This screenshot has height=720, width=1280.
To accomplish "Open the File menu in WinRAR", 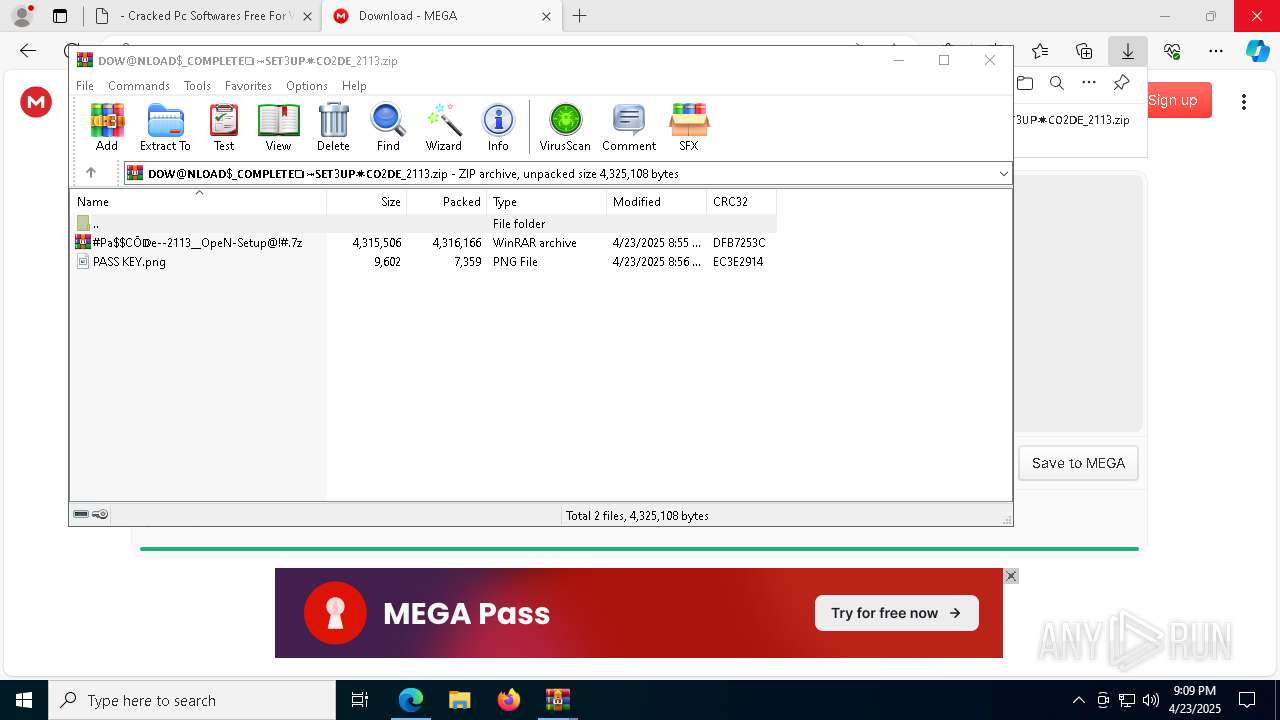I will coord(85,86).
